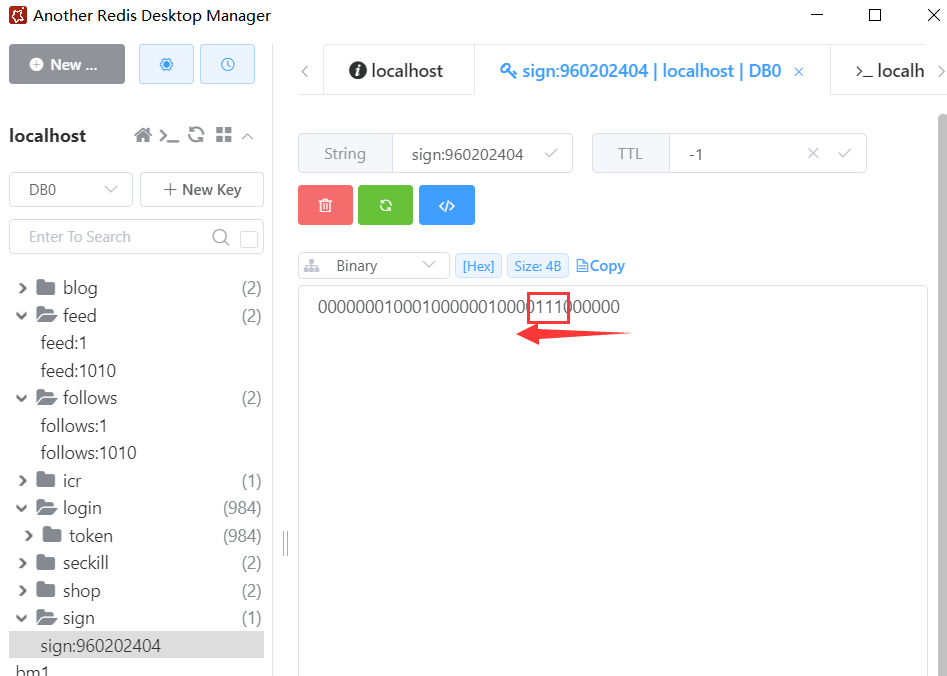
Task: Toggle the [Hex] view tag
Action: [x=478, y=266]
